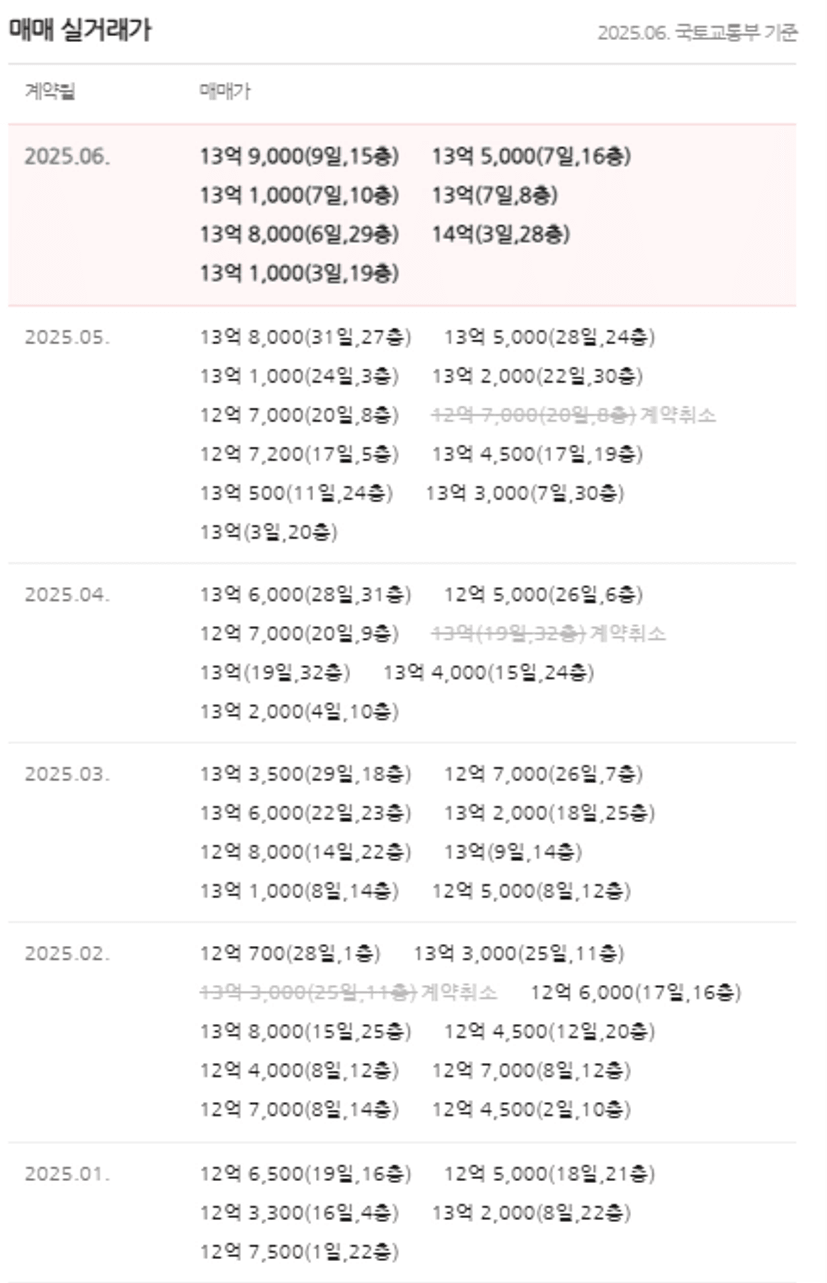Click the 계약취소 label in May
The width and height of the screenshot is (827, 1283).
678,415
